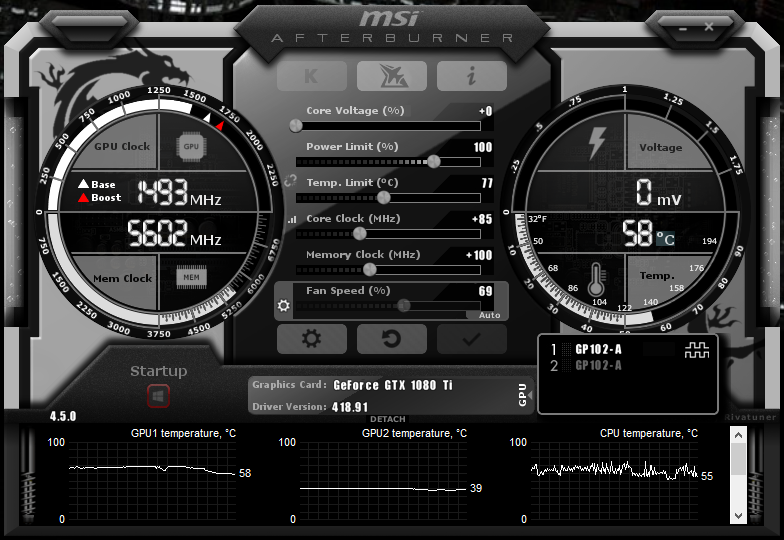Click the monitor scrollbar up arrow
The width and height of the screenshot is (784, 540).
tap(738, 436)
